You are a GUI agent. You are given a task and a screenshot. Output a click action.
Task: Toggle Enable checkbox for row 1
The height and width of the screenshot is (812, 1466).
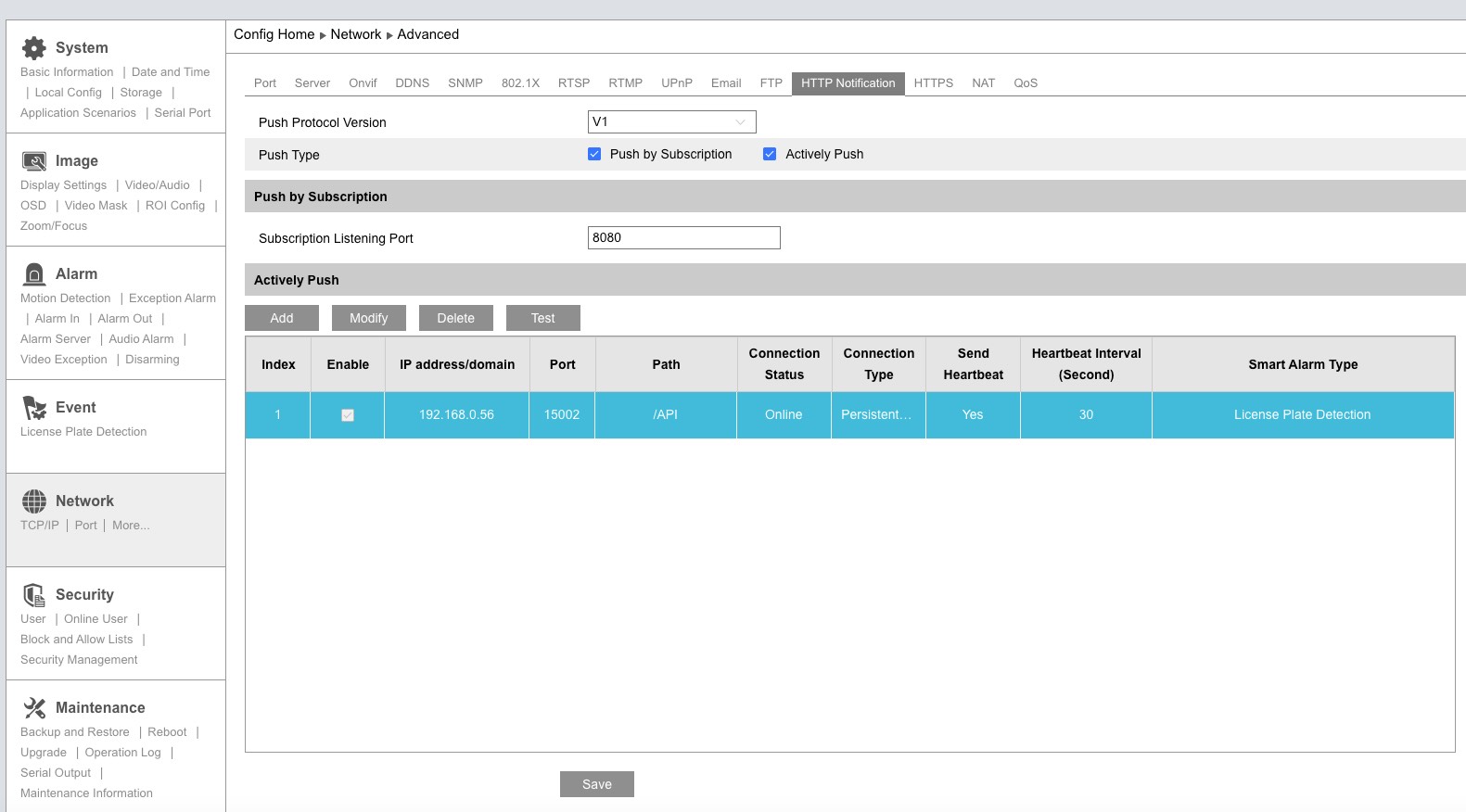[348, 415]
